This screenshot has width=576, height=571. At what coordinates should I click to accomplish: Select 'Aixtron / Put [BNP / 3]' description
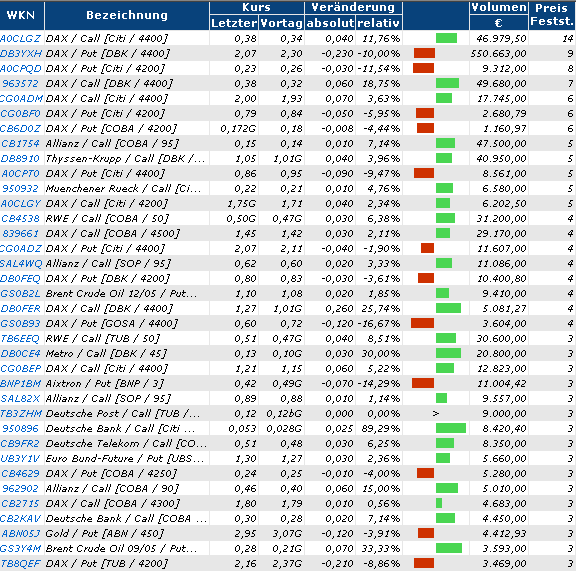[x=105, y=384]
